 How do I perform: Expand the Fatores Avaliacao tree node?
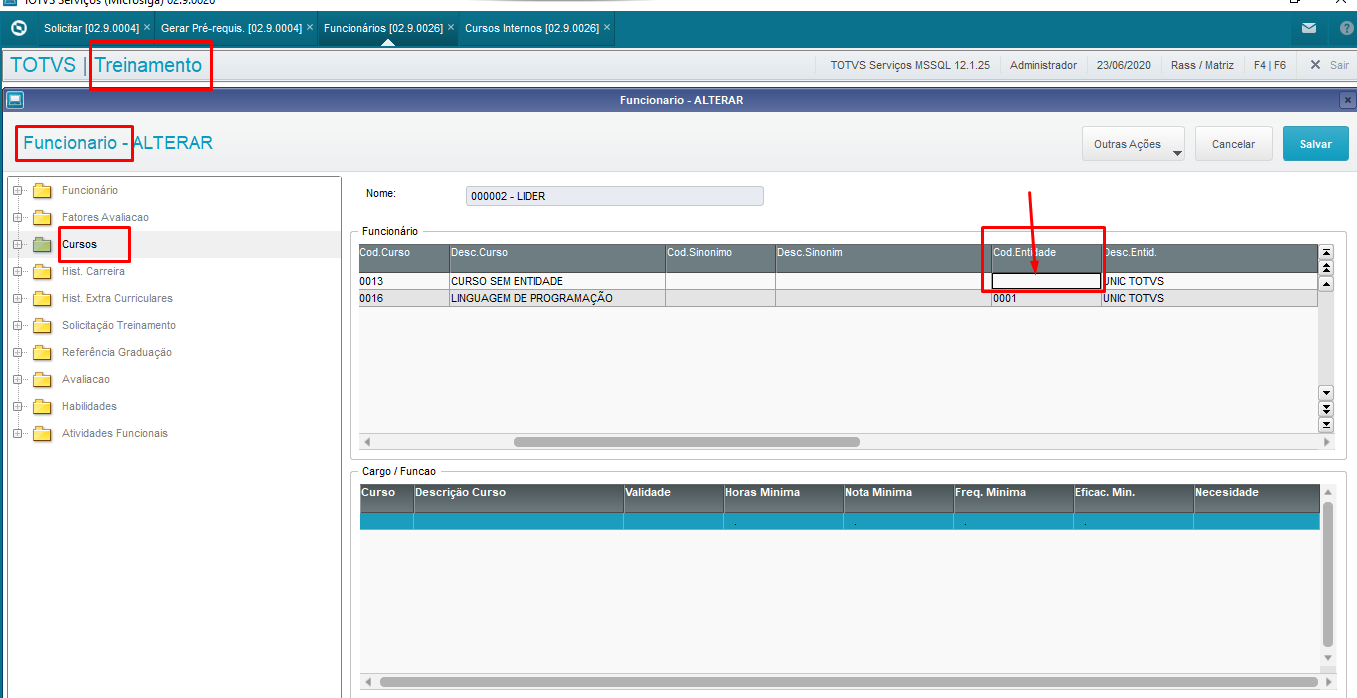click(16, 217)
